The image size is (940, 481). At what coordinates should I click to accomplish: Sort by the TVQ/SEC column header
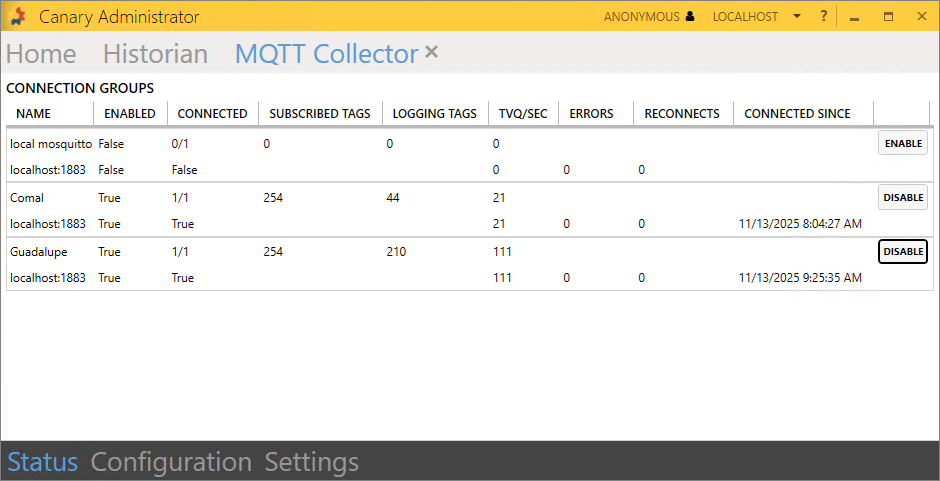523,114
